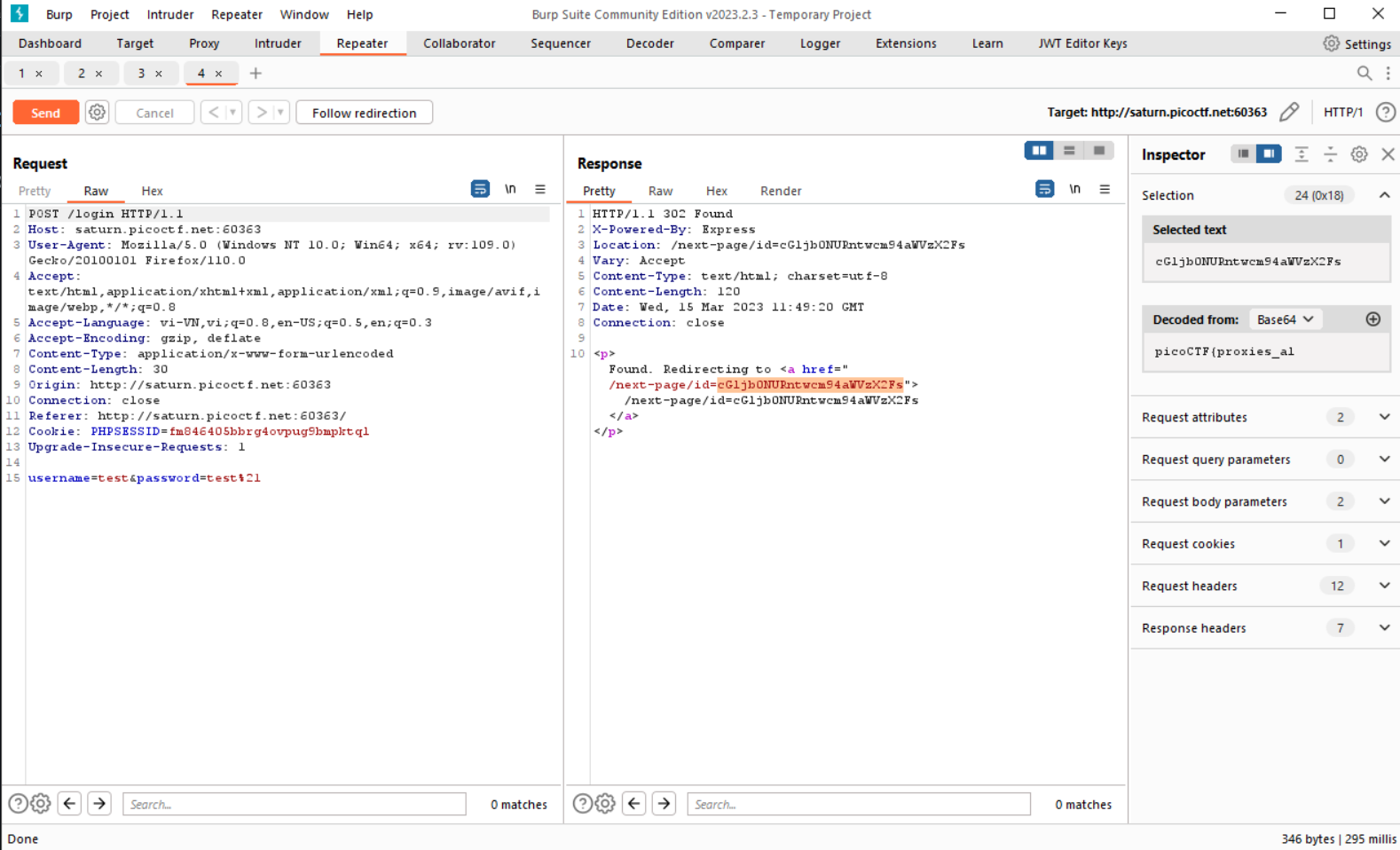Close Repeater tab 3

tap(159, 74)
